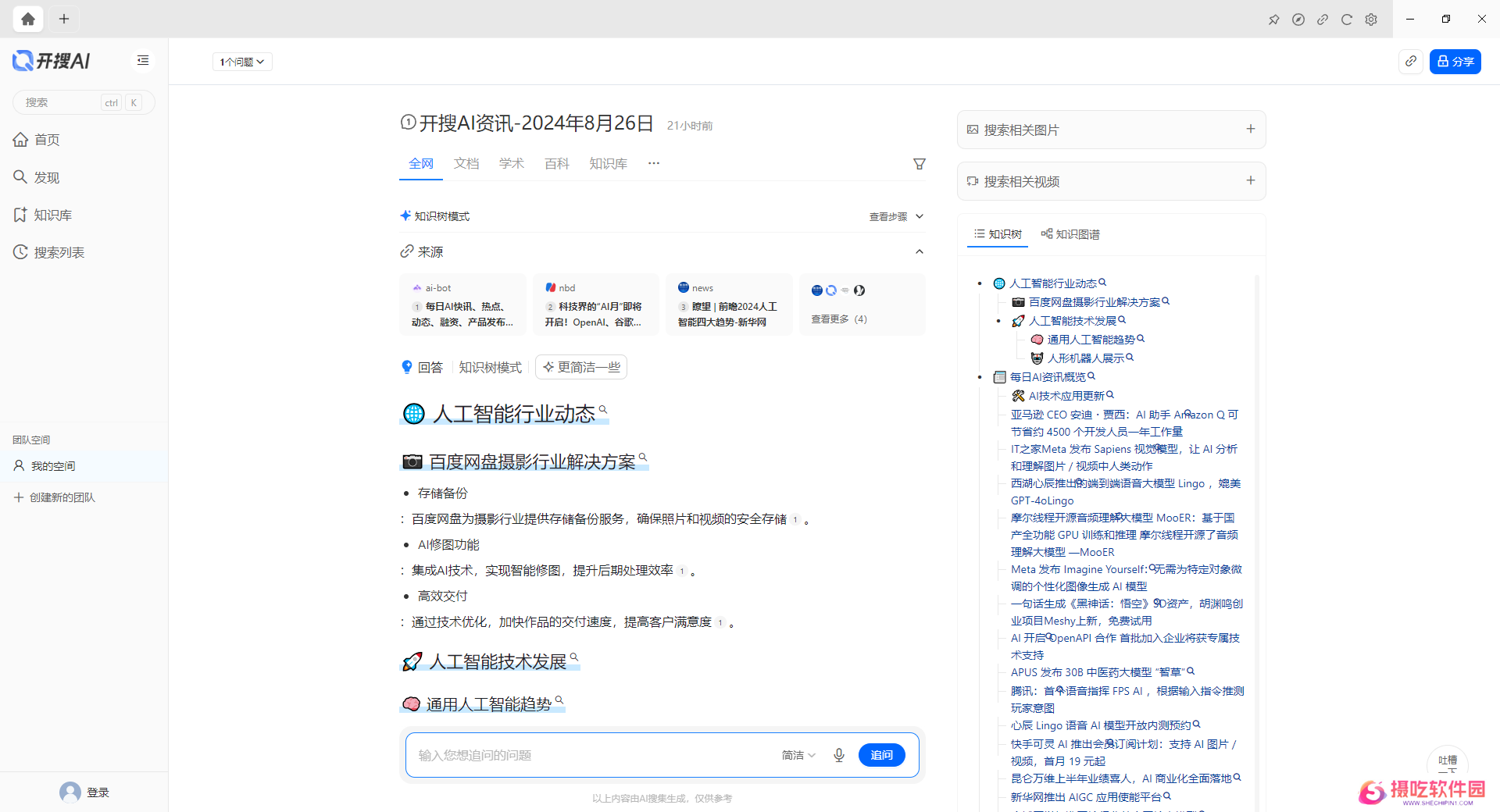This screenshot has height=812, width=1500.
Task: Open the 1个问题 dropdown
Action: click(242, 62)
